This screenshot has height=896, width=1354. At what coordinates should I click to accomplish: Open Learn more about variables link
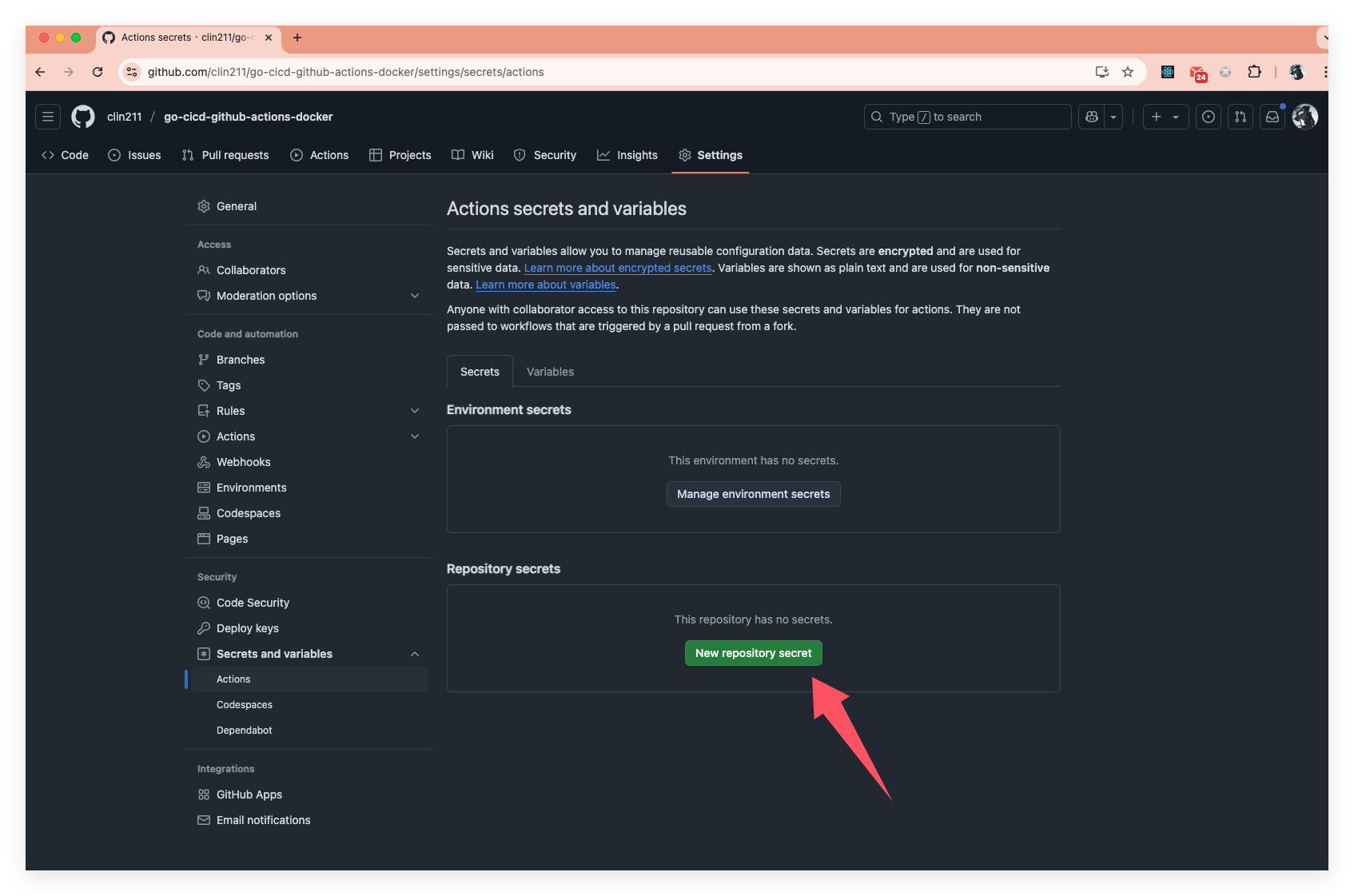(546, 285)
